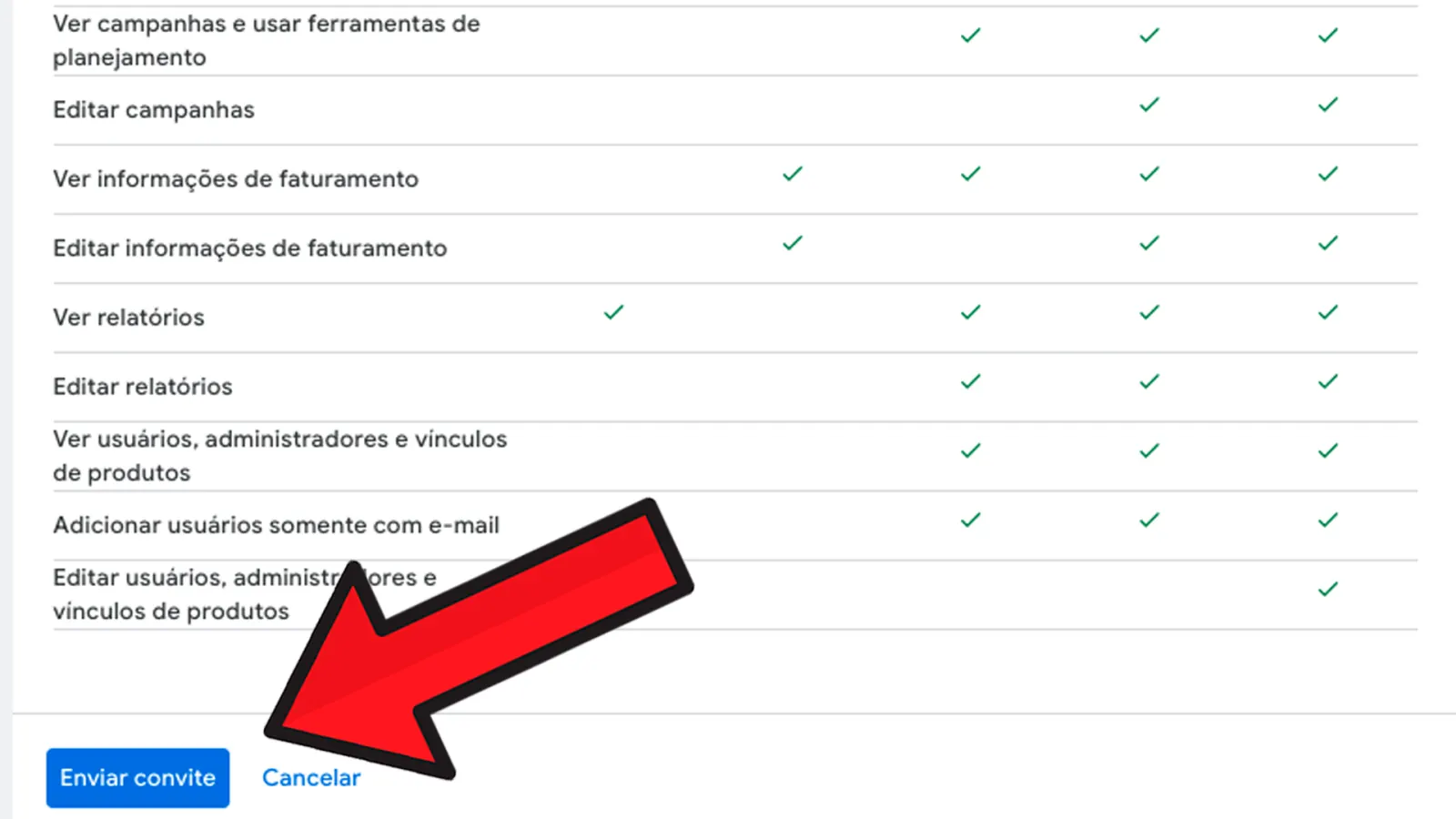
Task: Select Adicionar usuários somente com e-mail label
Action: [x=277, y=525]
